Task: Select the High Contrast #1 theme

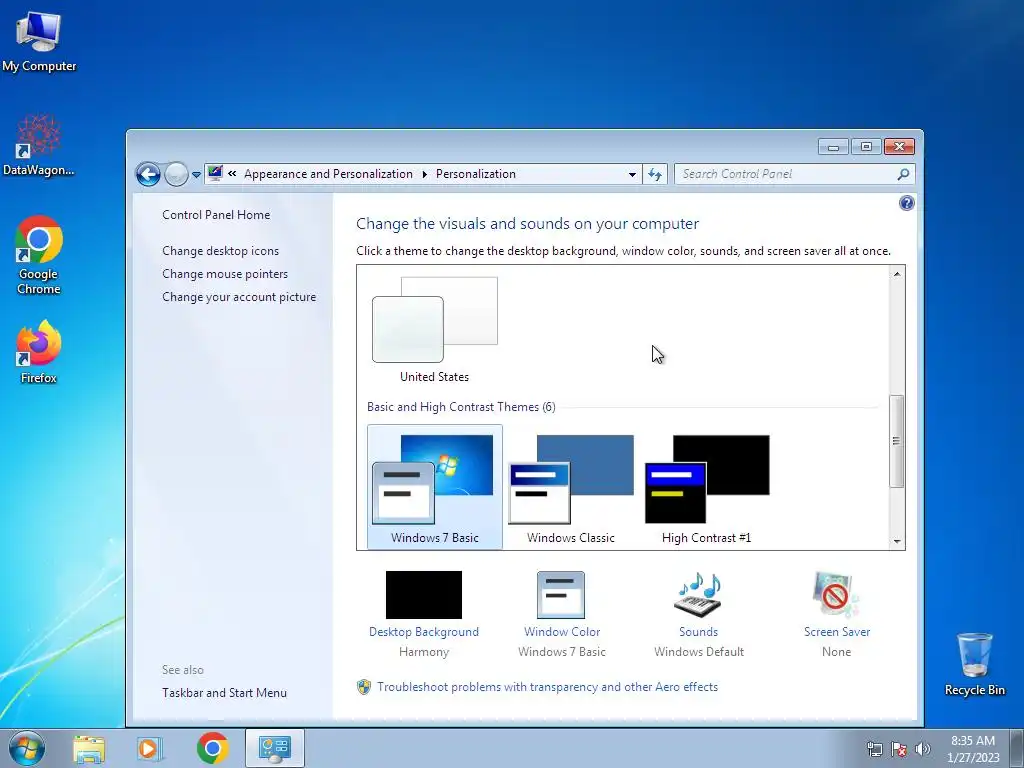Action: 707,487
